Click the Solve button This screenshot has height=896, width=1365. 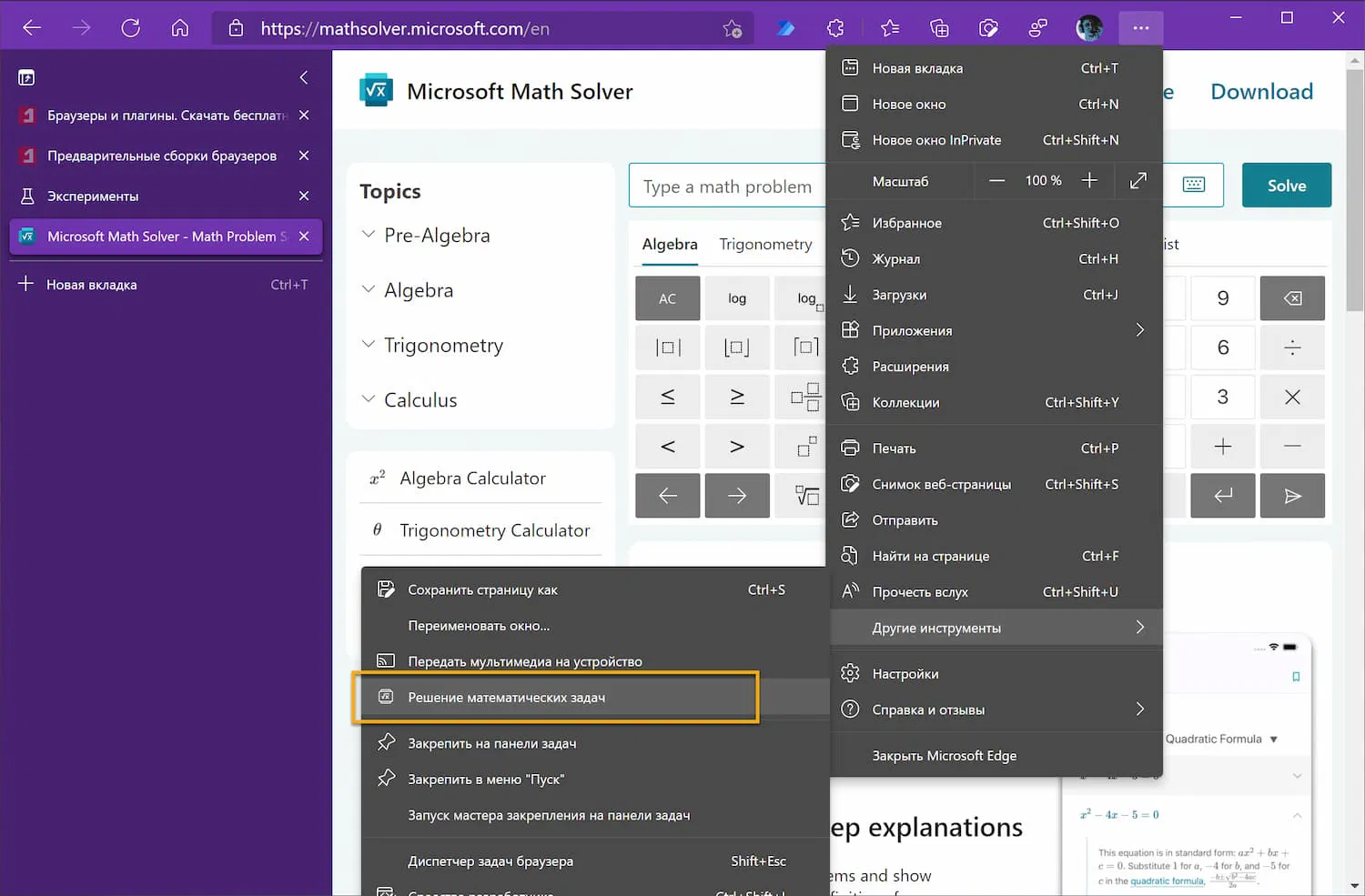coord(1287,186)
